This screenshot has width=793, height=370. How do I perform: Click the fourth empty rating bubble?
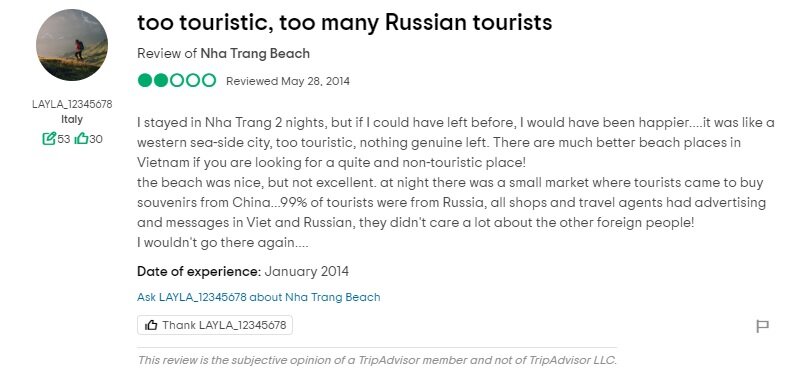193,80
